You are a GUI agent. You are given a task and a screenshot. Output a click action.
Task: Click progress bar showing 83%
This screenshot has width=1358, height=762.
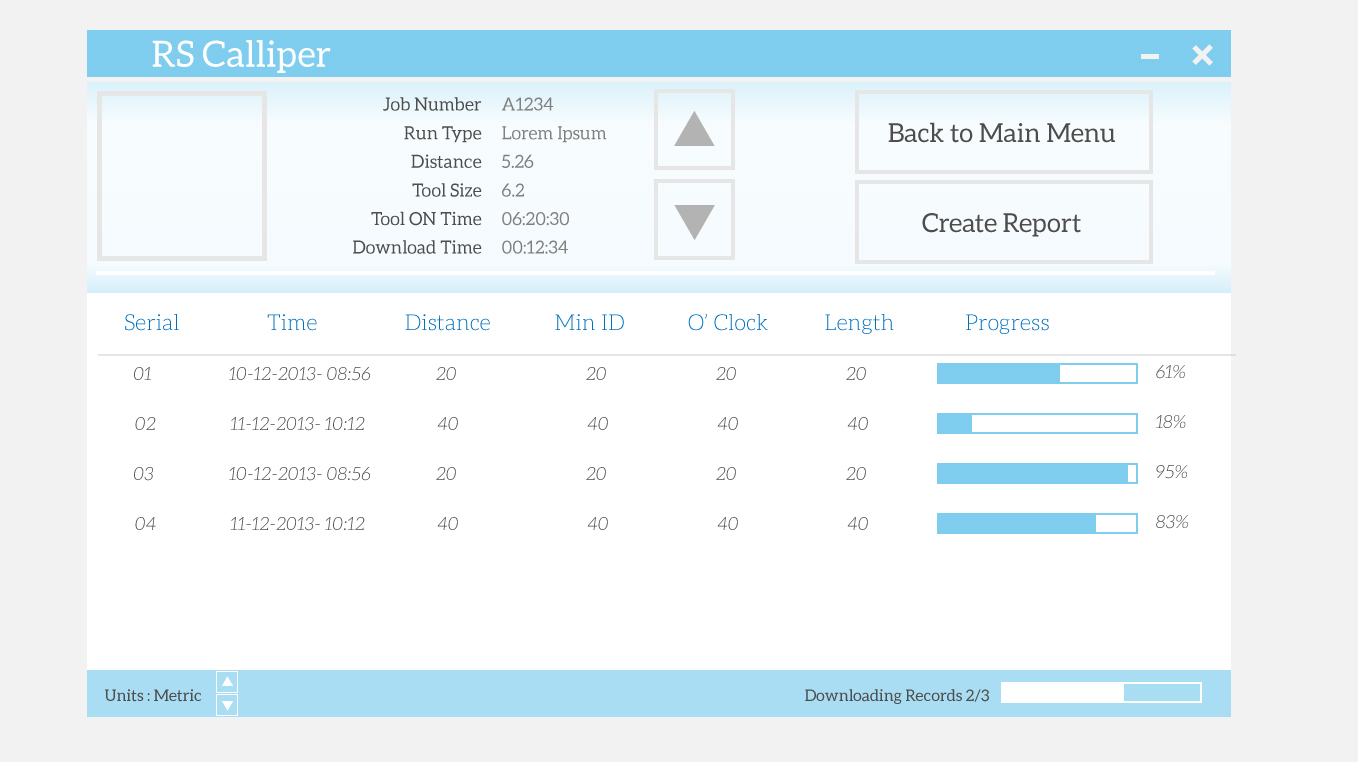1037,524
